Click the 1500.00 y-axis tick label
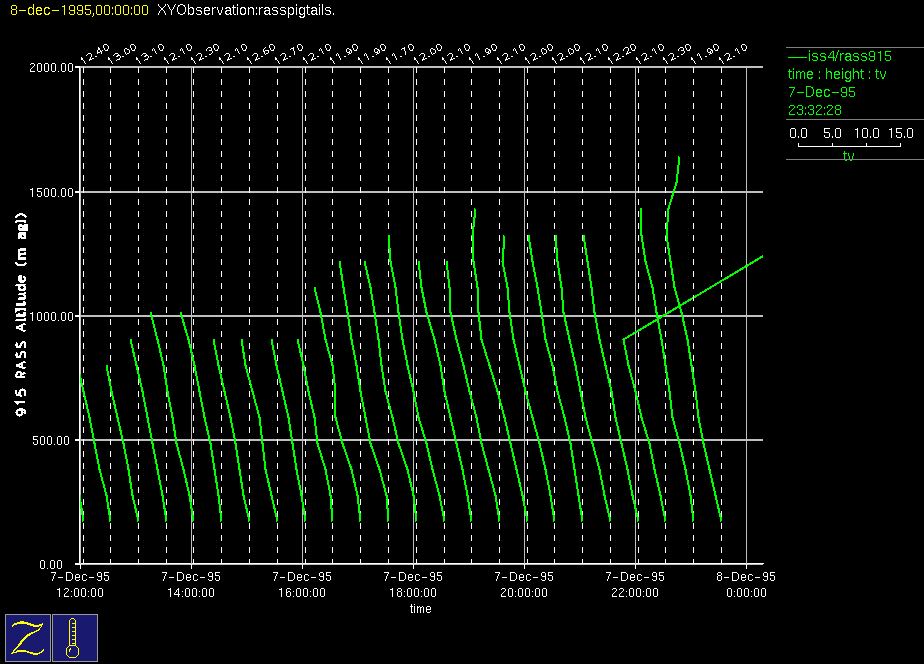Screen dimensions: 924x664 (x=51, y=192)
